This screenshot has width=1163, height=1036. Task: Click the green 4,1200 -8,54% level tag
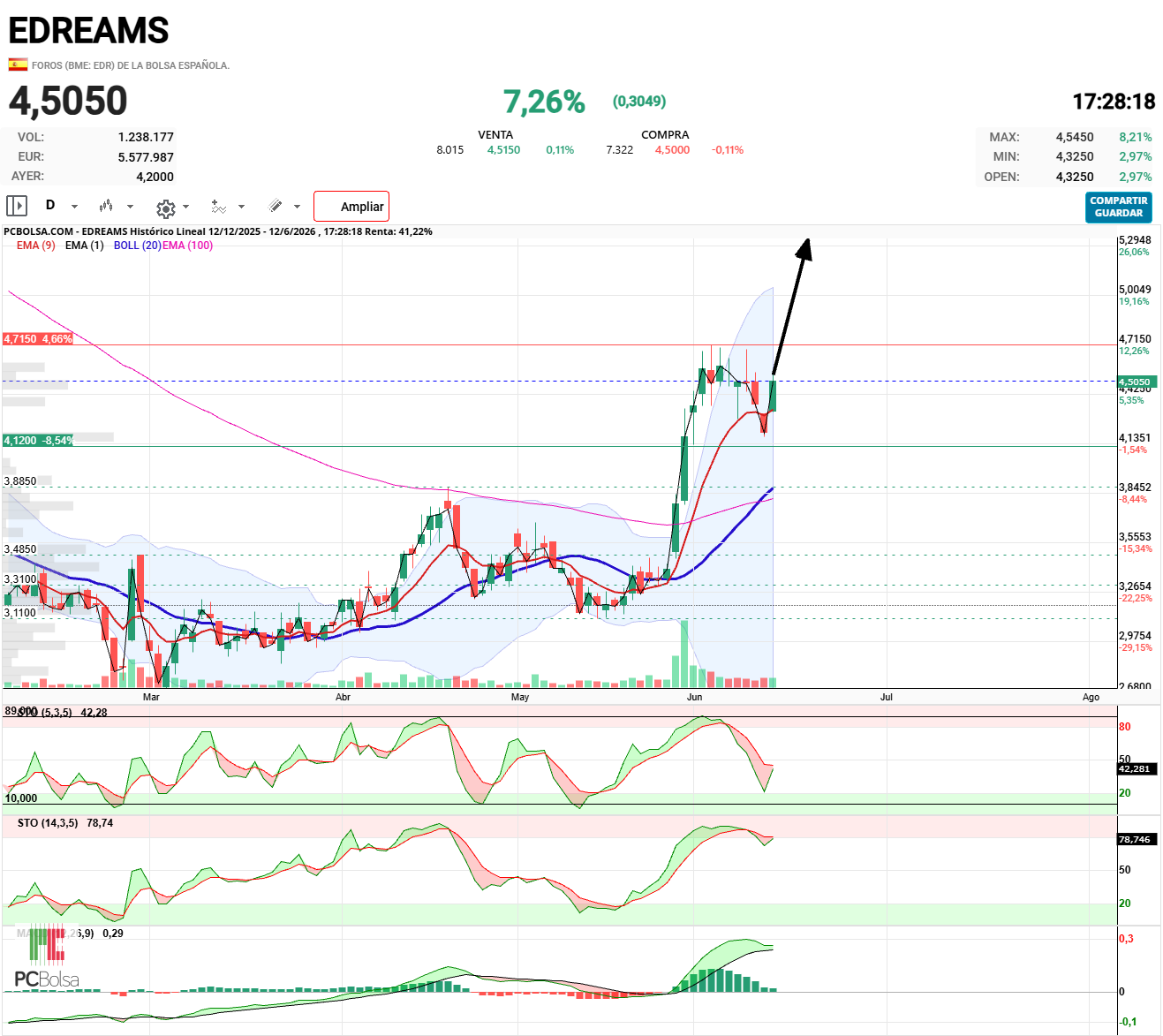click(38, 441)
